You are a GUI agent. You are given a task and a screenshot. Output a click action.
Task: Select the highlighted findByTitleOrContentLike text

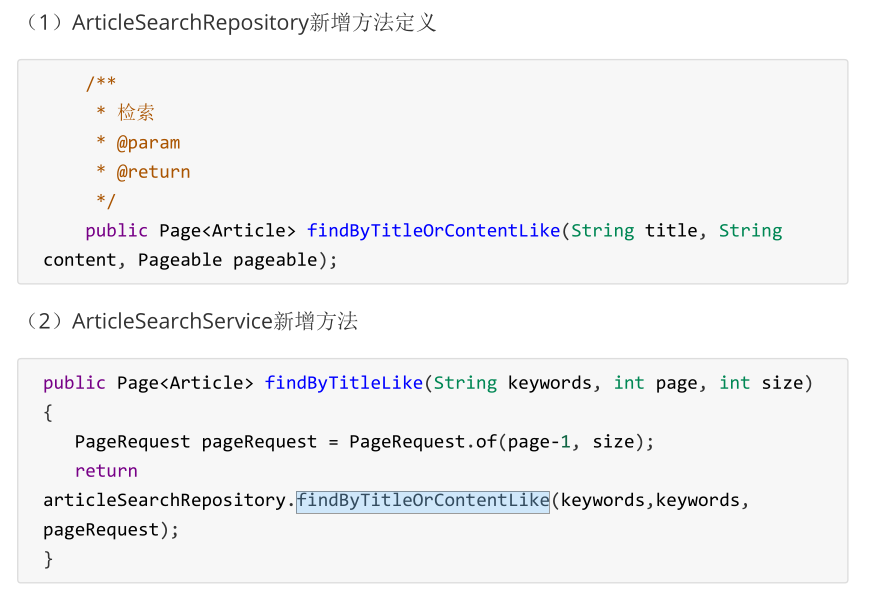(x=423, y=500)
